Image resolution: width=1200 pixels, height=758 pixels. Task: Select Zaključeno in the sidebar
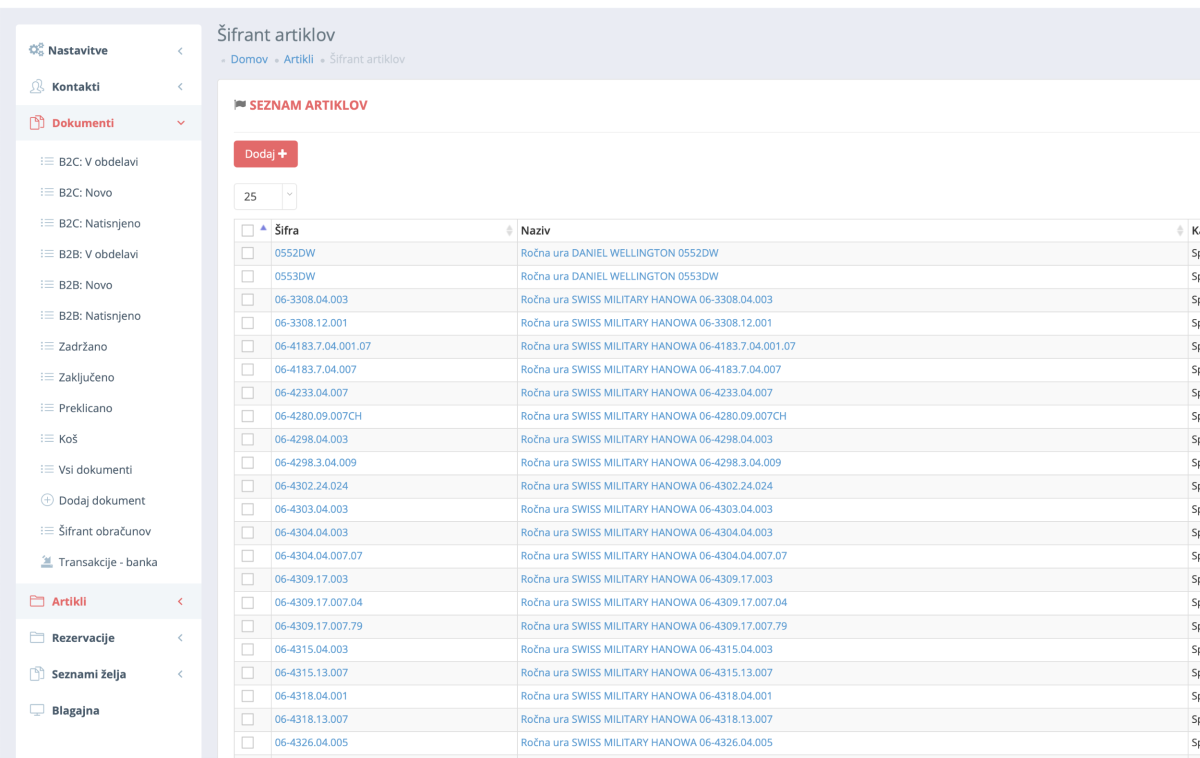[86, 377]
